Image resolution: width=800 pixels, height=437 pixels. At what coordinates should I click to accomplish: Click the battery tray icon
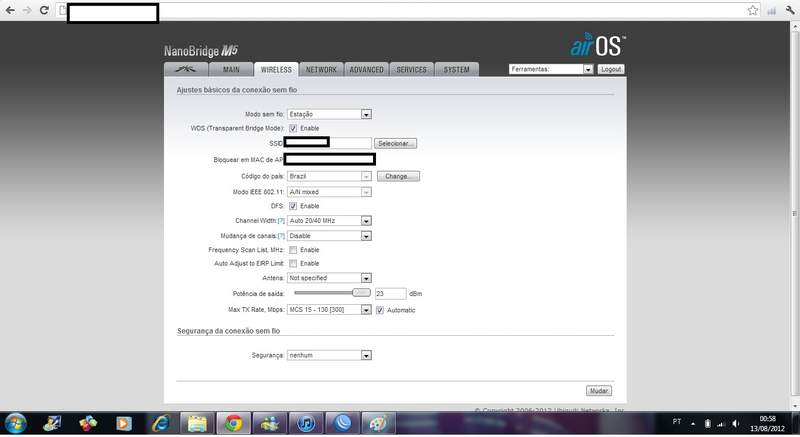(x=708, y=423)
